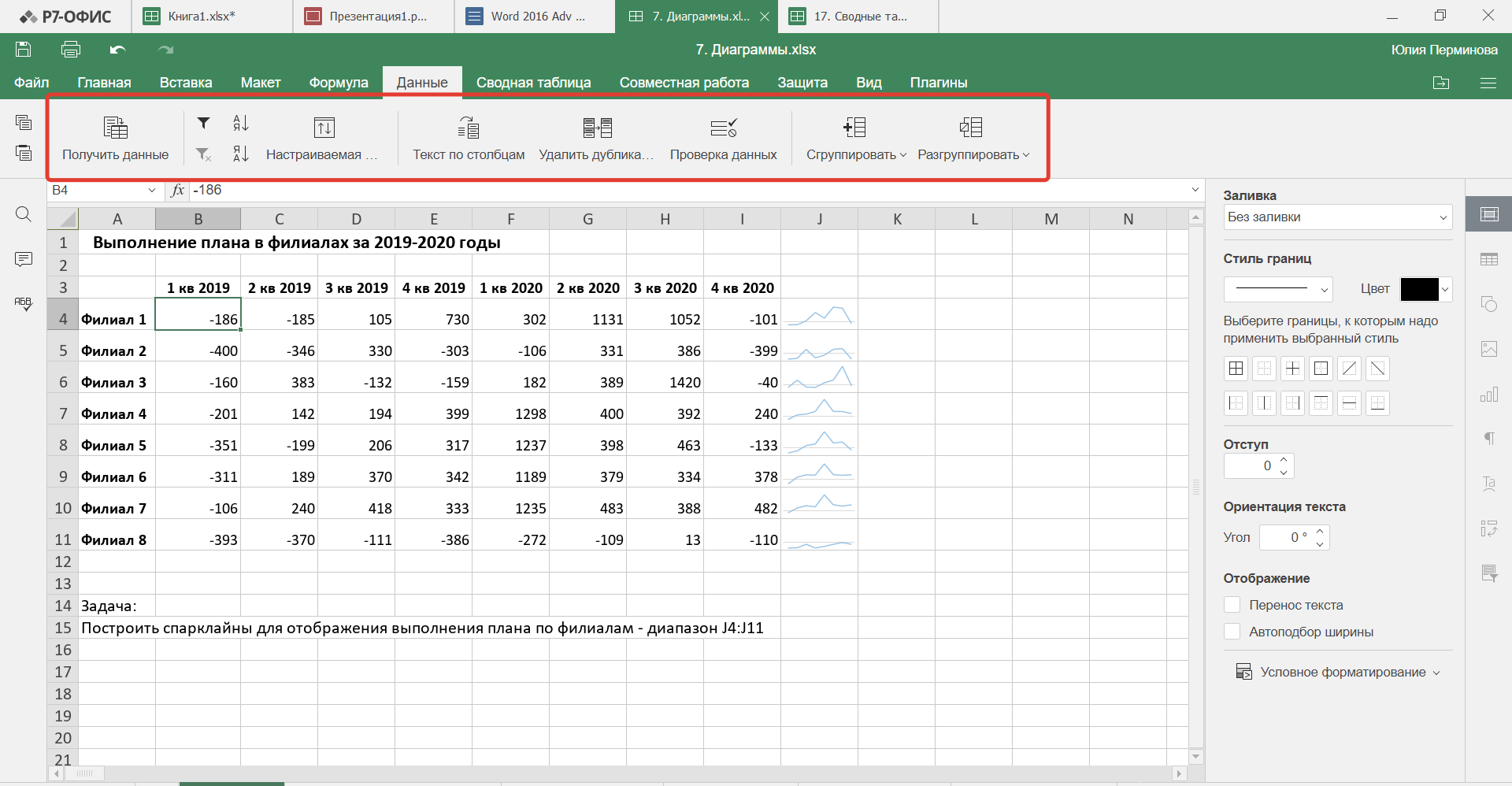This screenshot has width=1512, height=786.
Task: Open Data Validation (Проверка данных)
Action: pyautogui.click(x=723, y=128)
